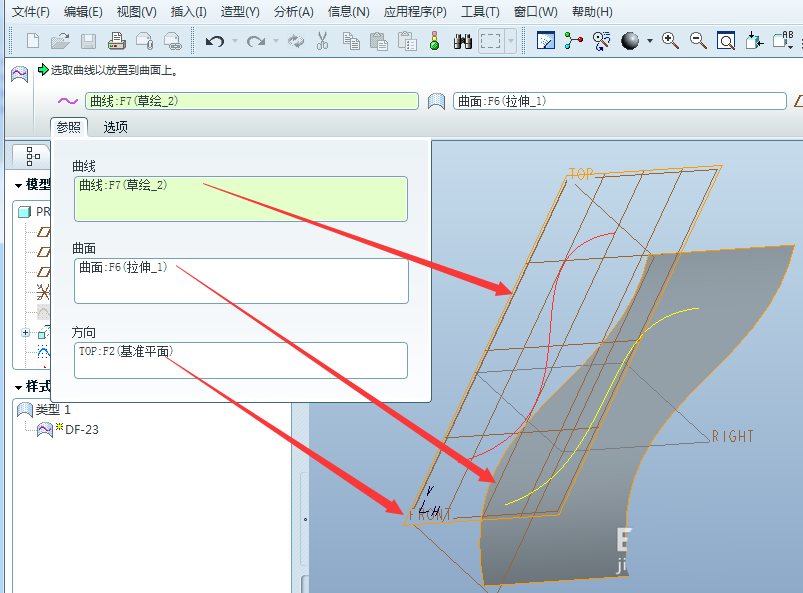The height and width of the screenshot is (593, 803).
Task: Switch to the 选项 tab
Action: pos(116,127)
